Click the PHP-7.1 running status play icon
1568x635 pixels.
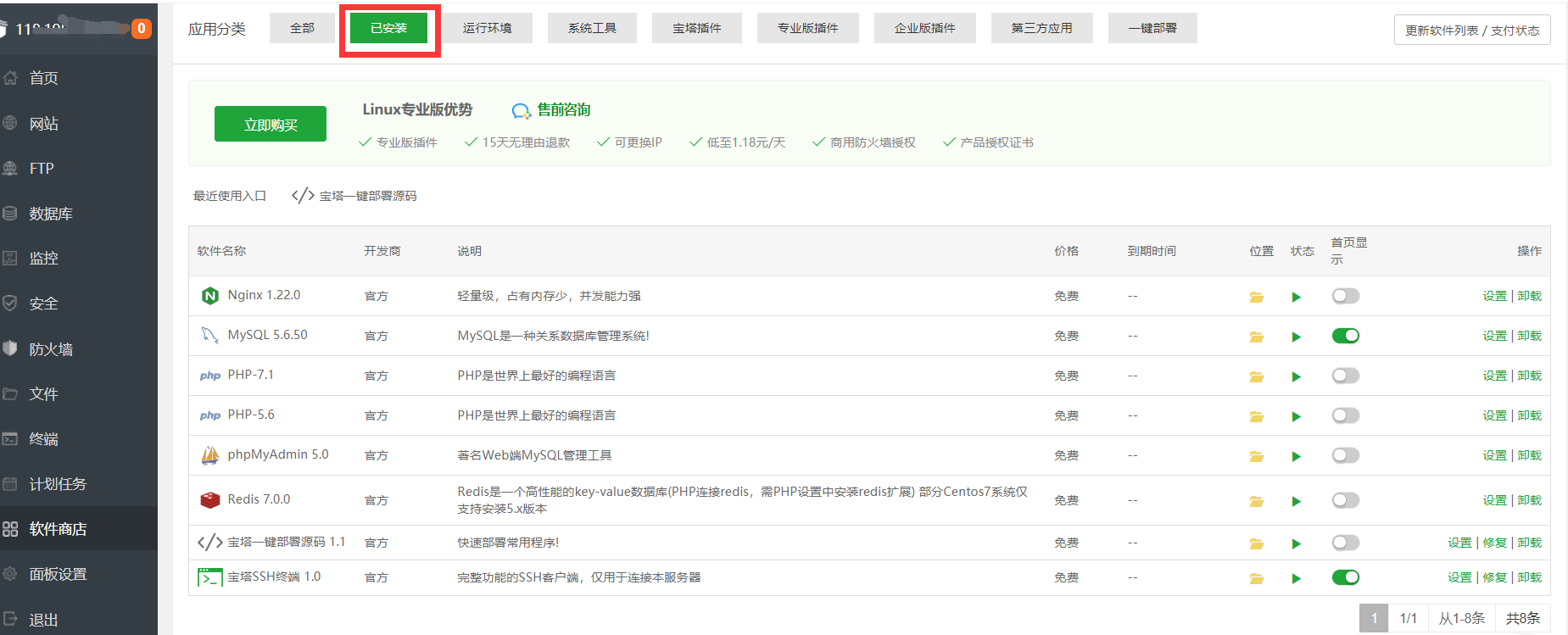click(1296, 376)
